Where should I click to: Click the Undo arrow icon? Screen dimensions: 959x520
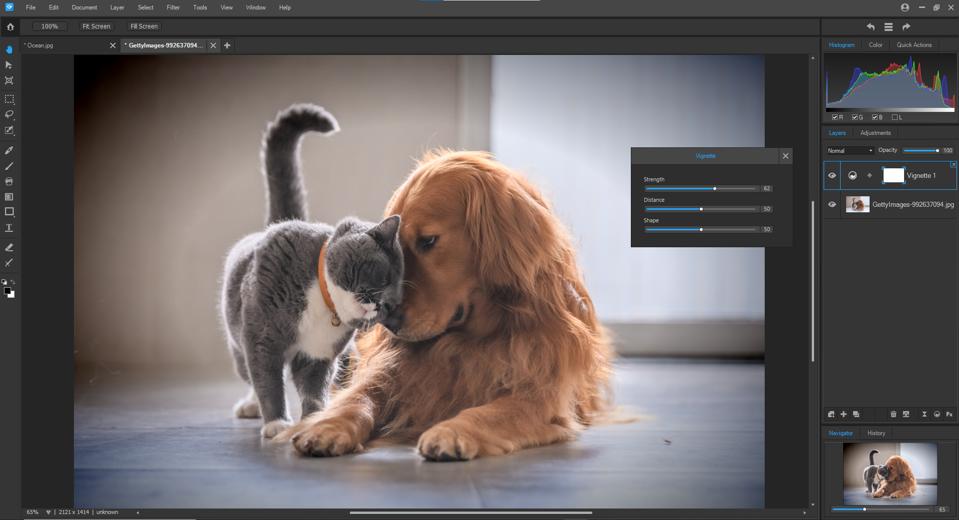click(870, 27)
